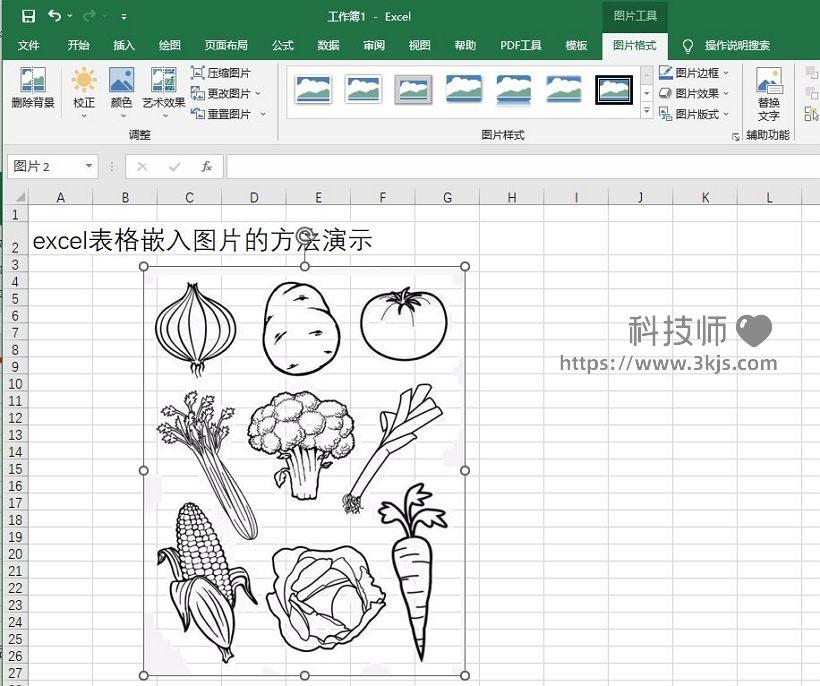This screenshot has width=820, height=686.
Task: Expand the 重置图片 dropdown arrow
Action: click(x=263, y=114)
